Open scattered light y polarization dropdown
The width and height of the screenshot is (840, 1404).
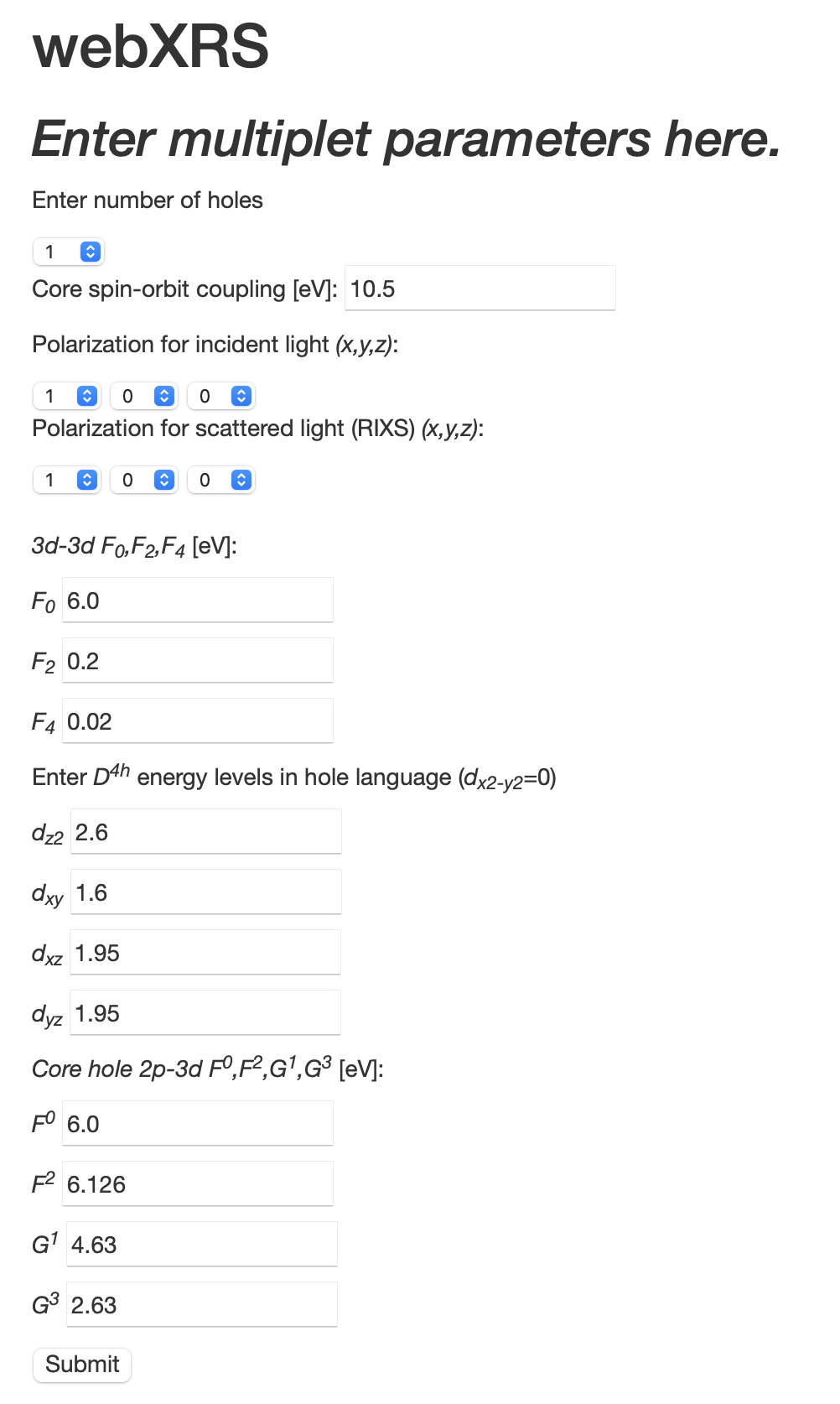tap(144, 480)
